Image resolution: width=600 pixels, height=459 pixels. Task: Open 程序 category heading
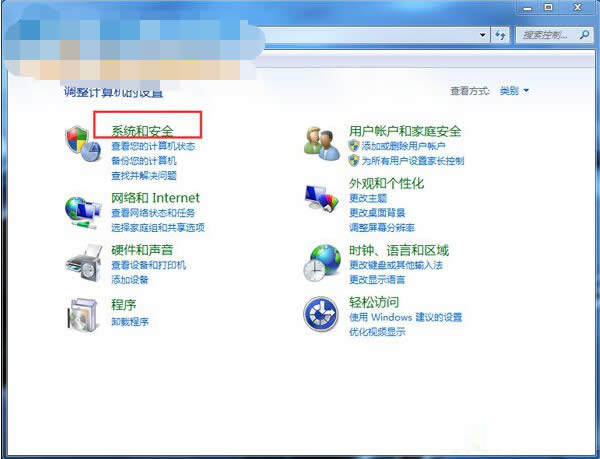[x=124, y=305]
